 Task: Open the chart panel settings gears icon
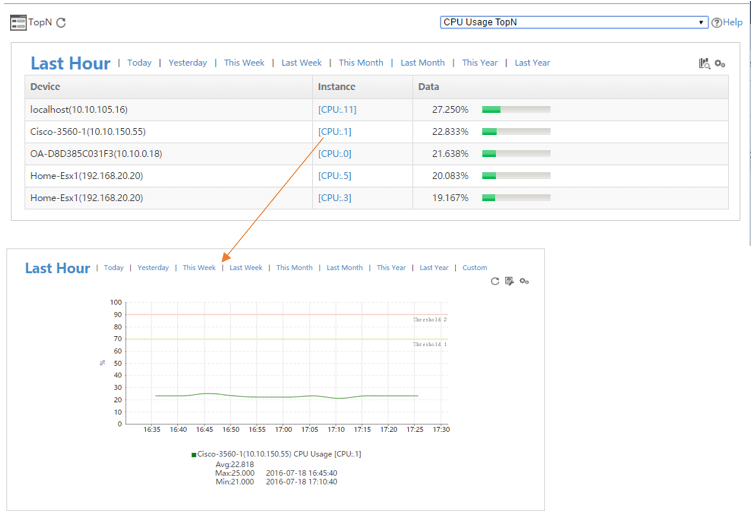(524, 282)
